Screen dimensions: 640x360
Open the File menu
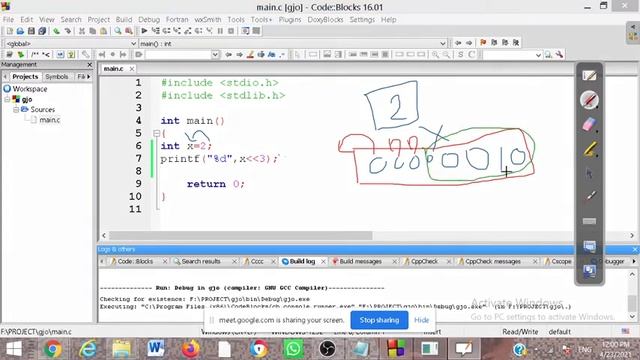tap(8, 20)
